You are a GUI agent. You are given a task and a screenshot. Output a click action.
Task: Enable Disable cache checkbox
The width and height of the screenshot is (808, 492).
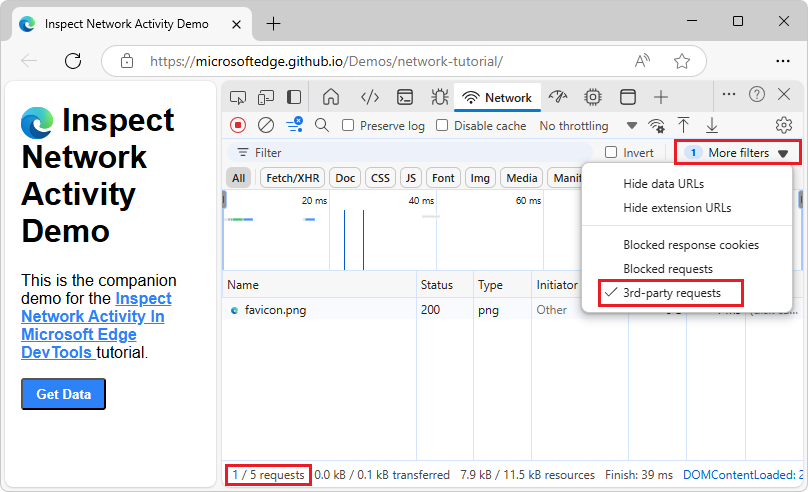tap(442, 125)
